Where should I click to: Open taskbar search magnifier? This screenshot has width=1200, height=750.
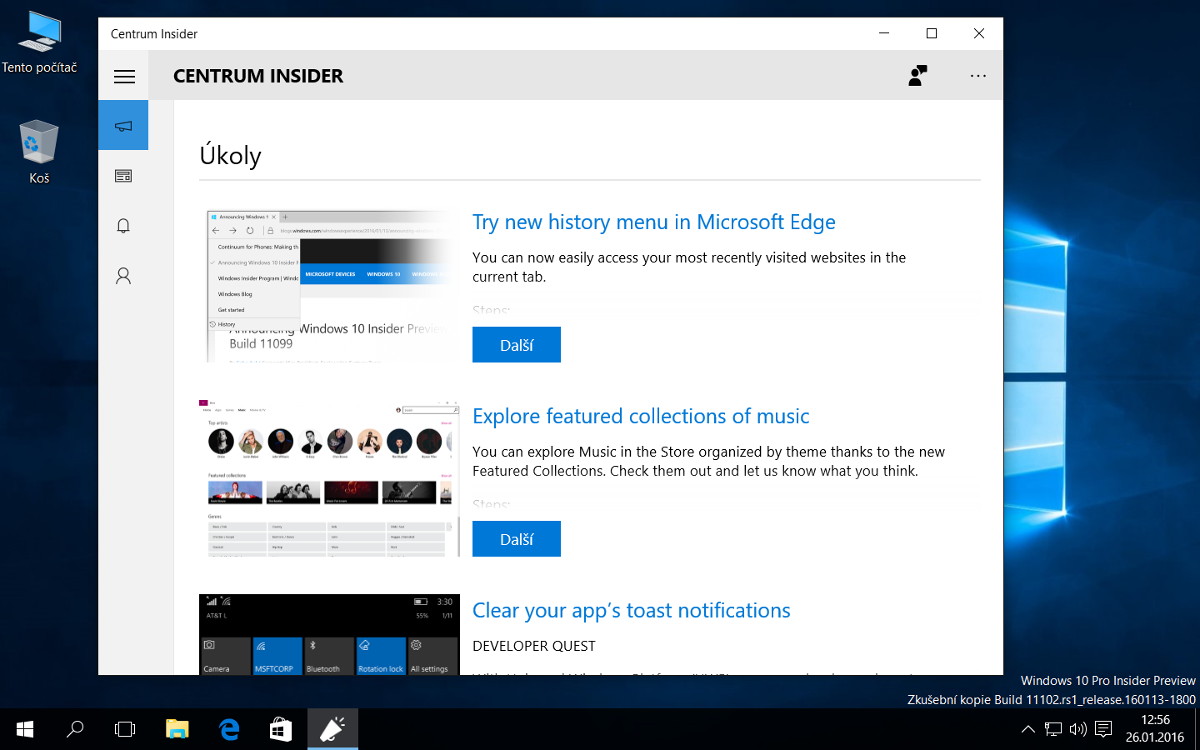[75, 729]
